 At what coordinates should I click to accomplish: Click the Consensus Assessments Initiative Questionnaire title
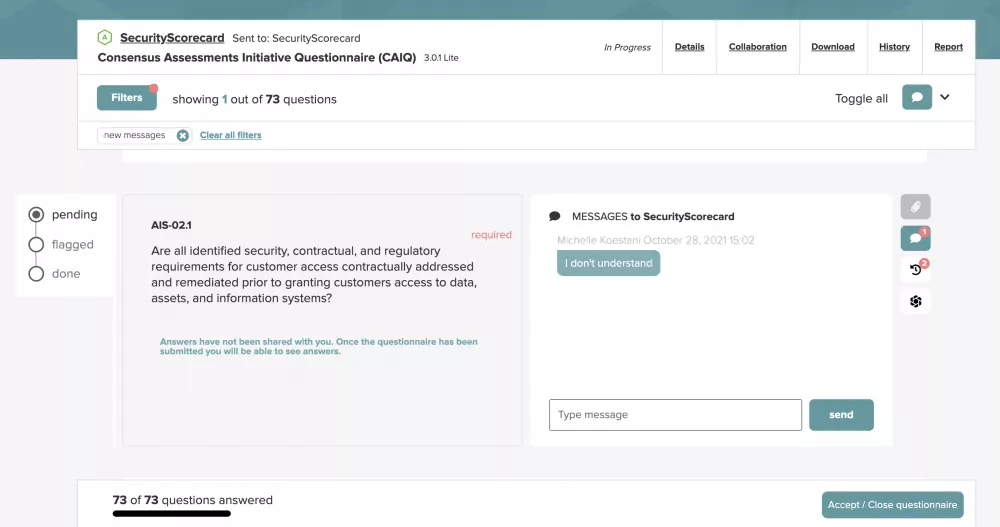pyautogui.click(x=256, y=57)
